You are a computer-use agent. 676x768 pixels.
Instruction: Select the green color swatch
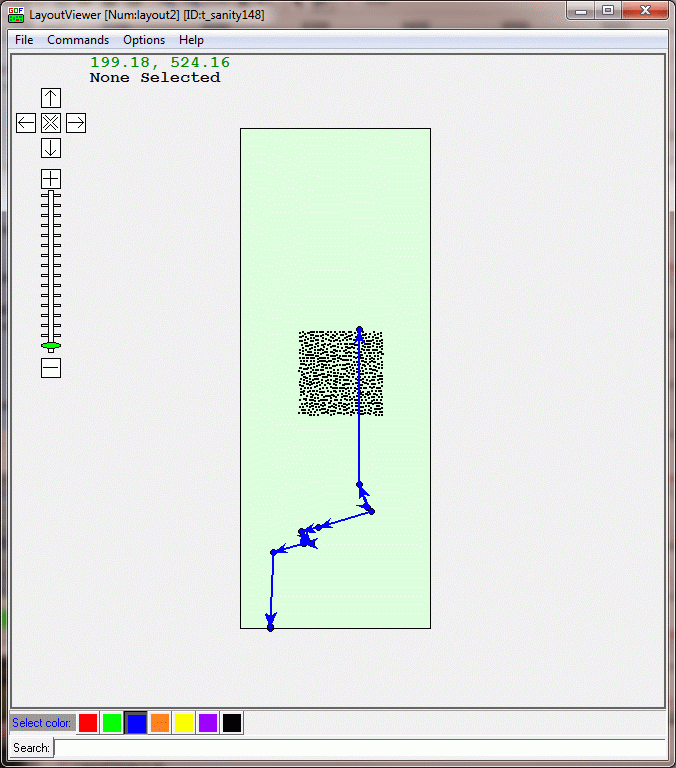[x=112, y=723]
